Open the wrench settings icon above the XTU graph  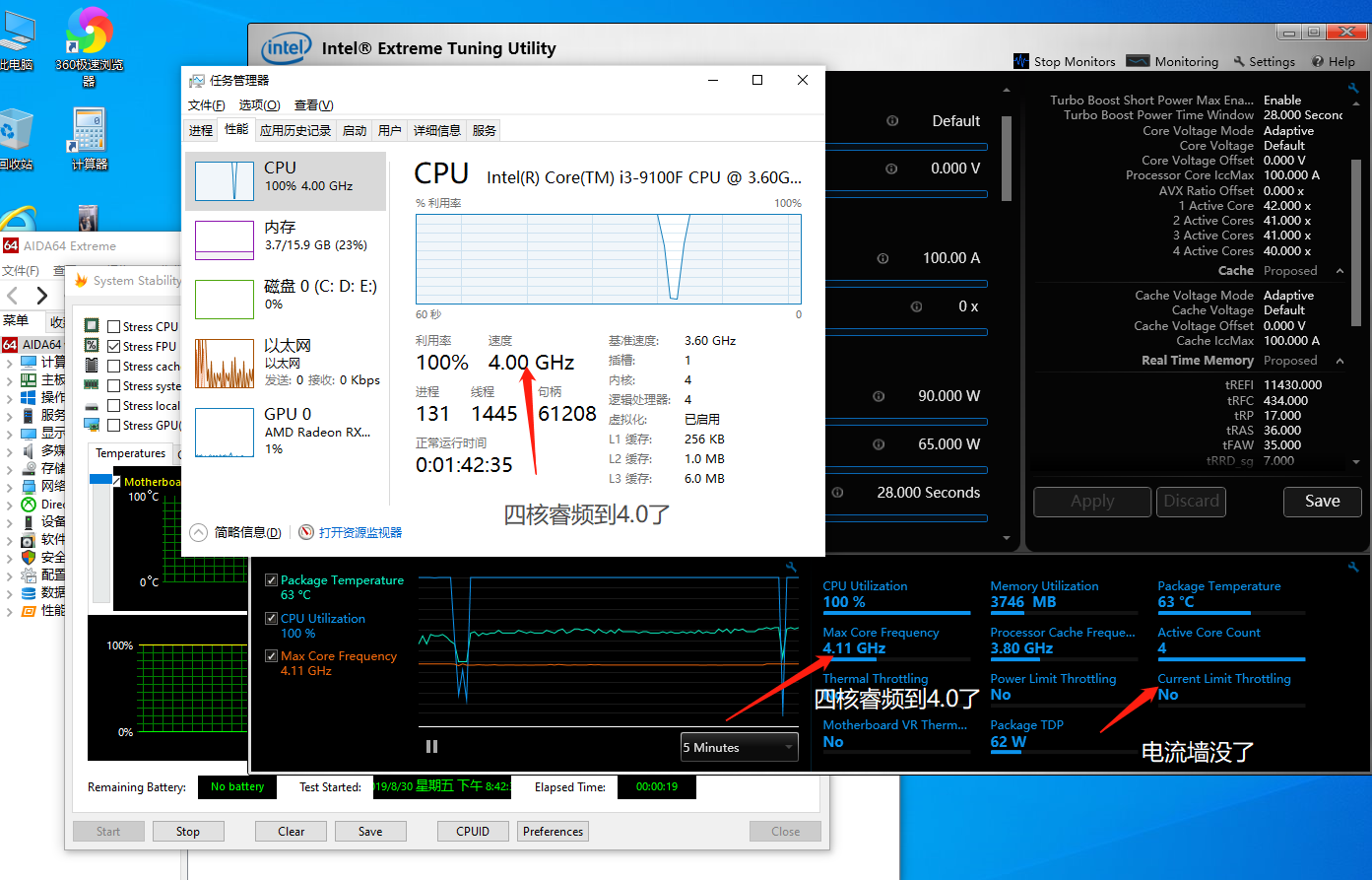791,567
